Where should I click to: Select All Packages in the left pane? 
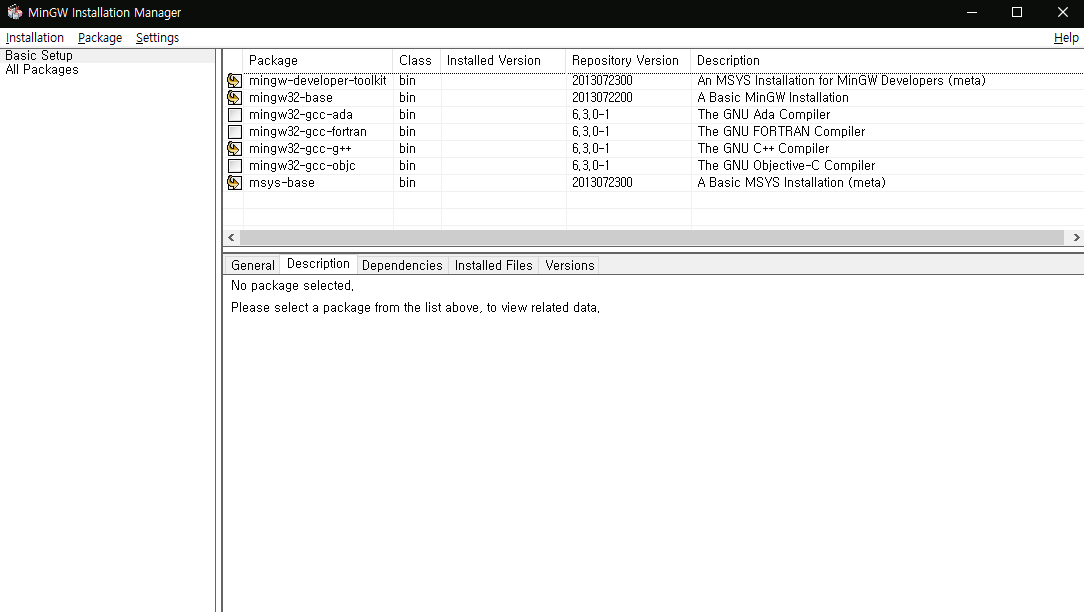(x=41, y=70)
